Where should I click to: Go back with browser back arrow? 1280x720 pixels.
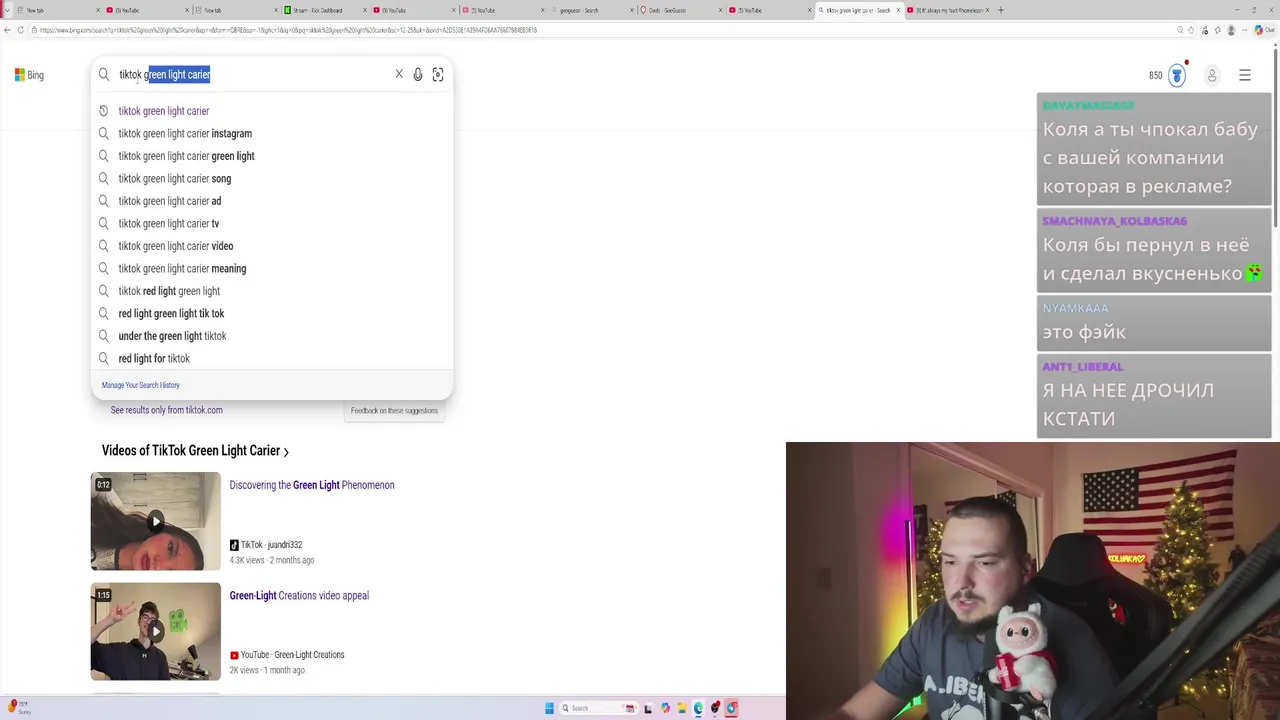point(7,30)
